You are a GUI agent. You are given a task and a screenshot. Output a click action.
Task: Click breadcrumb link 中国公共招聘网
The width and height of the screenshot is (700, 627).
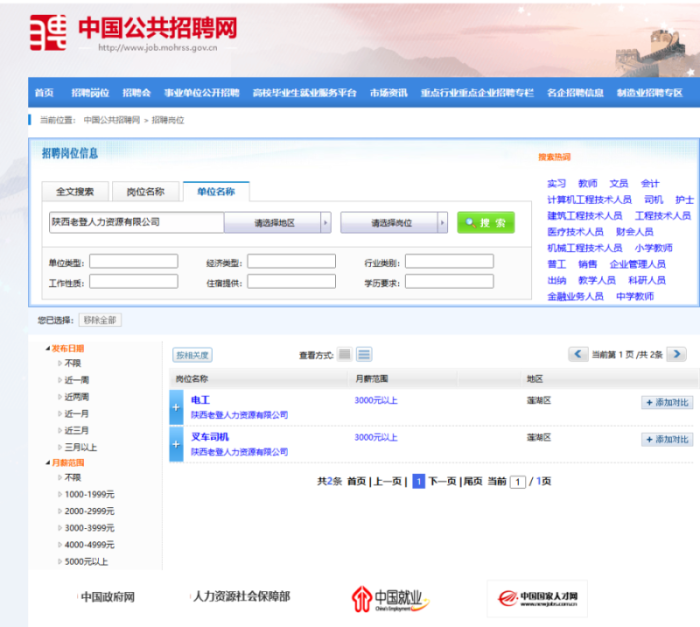click(x=112, y=120)
